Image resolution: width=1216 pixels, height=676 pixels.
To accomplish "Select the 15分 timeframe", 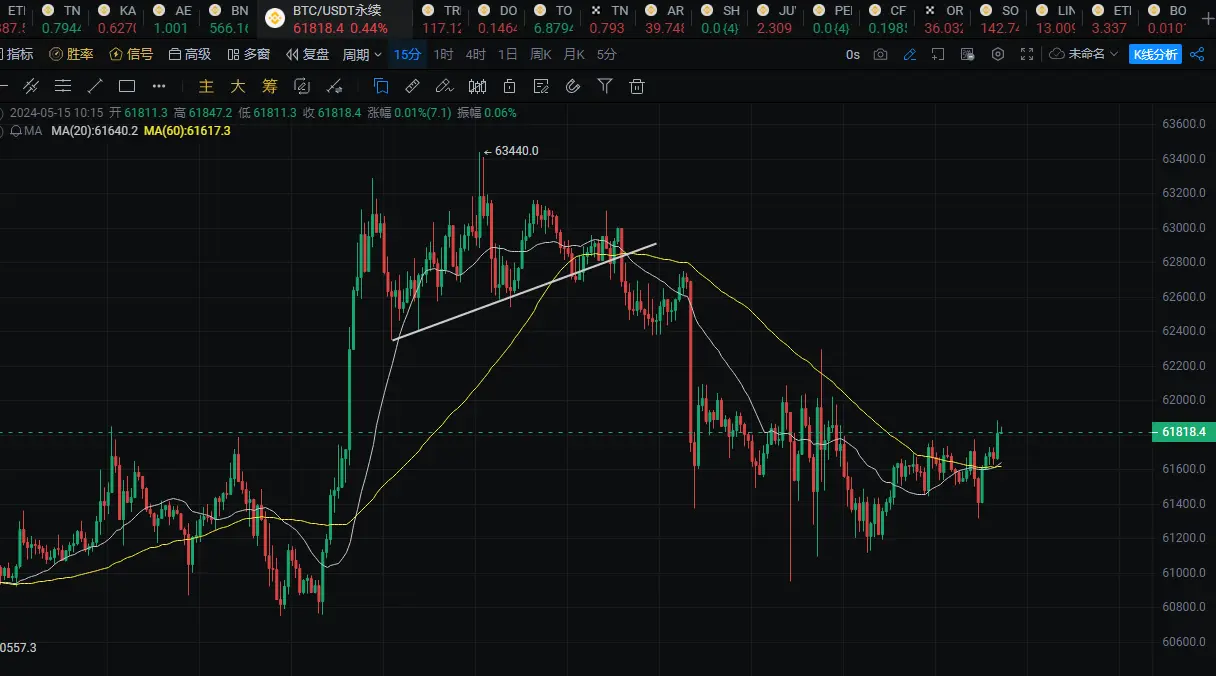I will pos(407,54).
